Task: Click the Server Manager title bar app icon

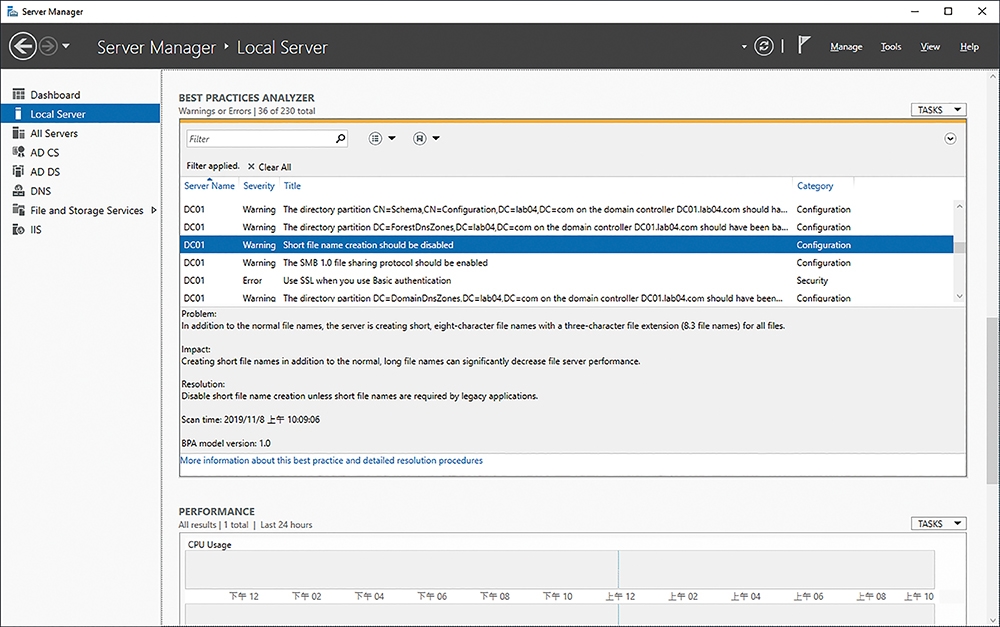Action: point(12,11)
